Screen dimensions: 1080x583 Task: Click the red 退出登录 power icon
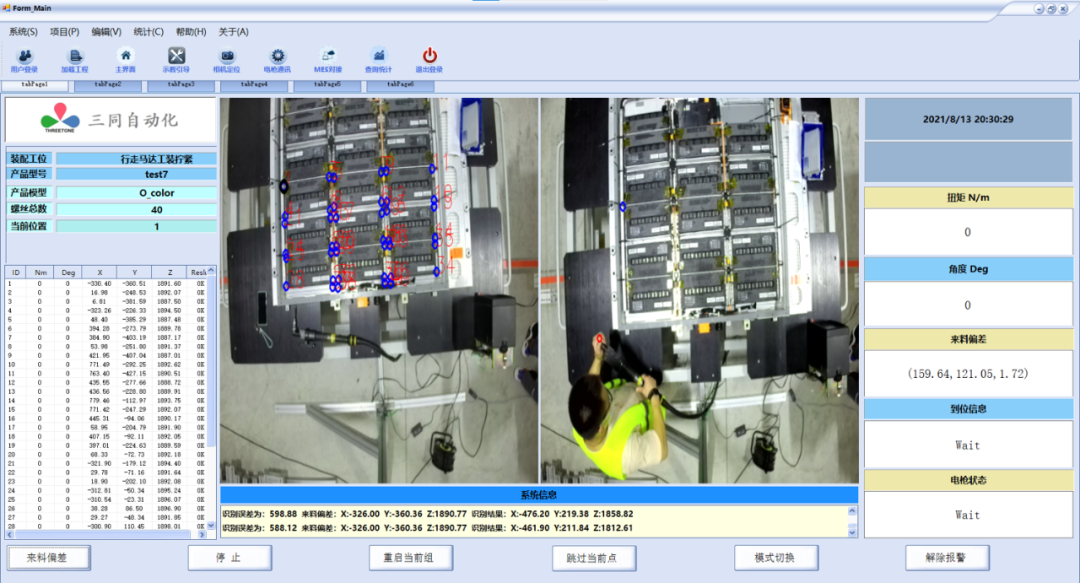(x=429, y=60)
